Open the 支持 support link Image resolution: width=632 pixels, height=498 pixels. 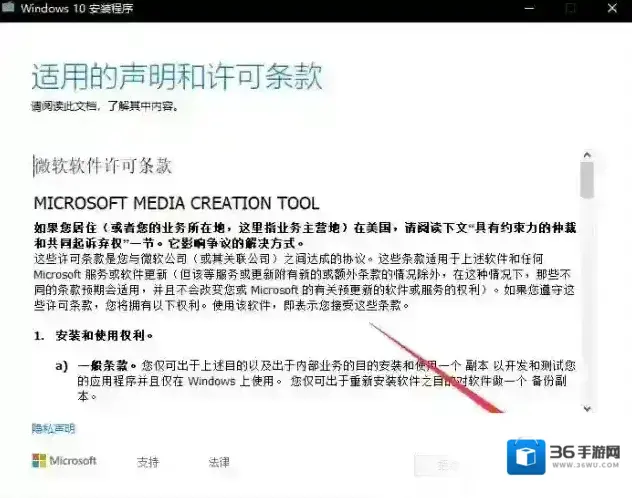point(148,462)
